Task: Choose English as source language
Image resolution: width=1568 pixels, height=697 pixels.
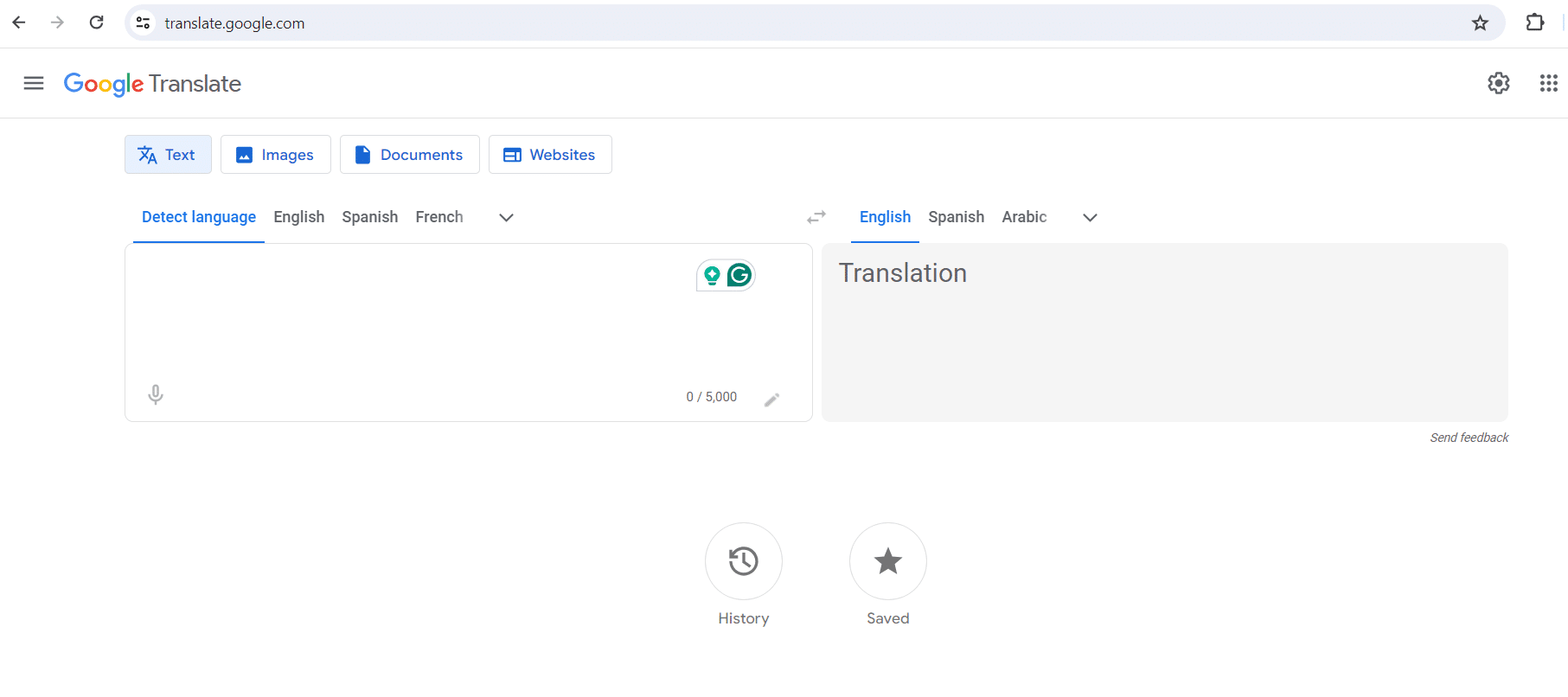Action: point(299,217)
